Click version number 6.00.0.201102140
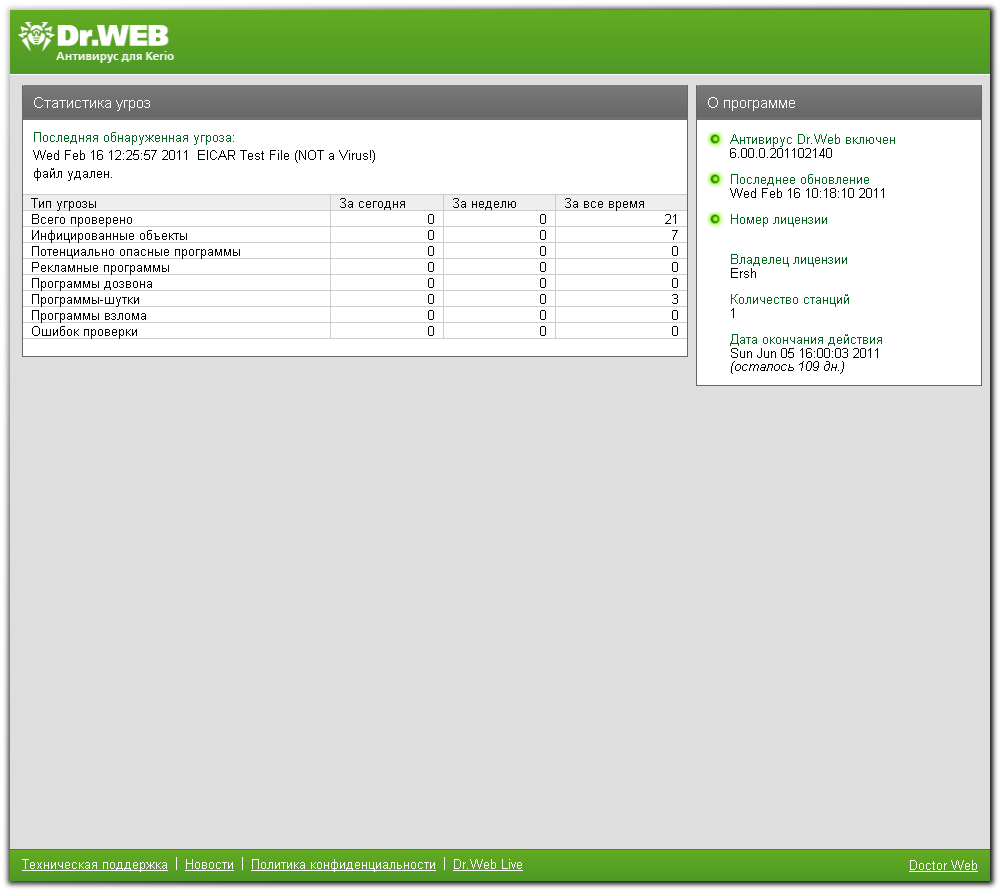 click(781, 153)
